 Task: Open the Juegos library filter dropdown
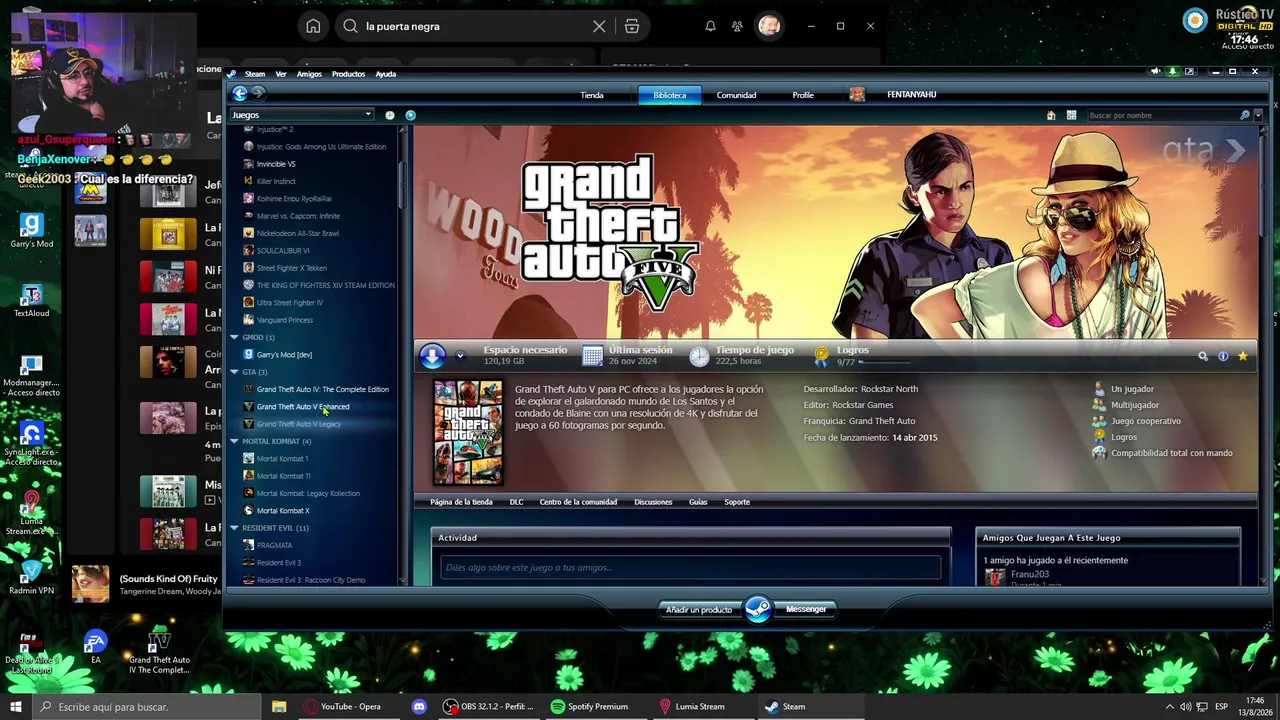[302, 115]
